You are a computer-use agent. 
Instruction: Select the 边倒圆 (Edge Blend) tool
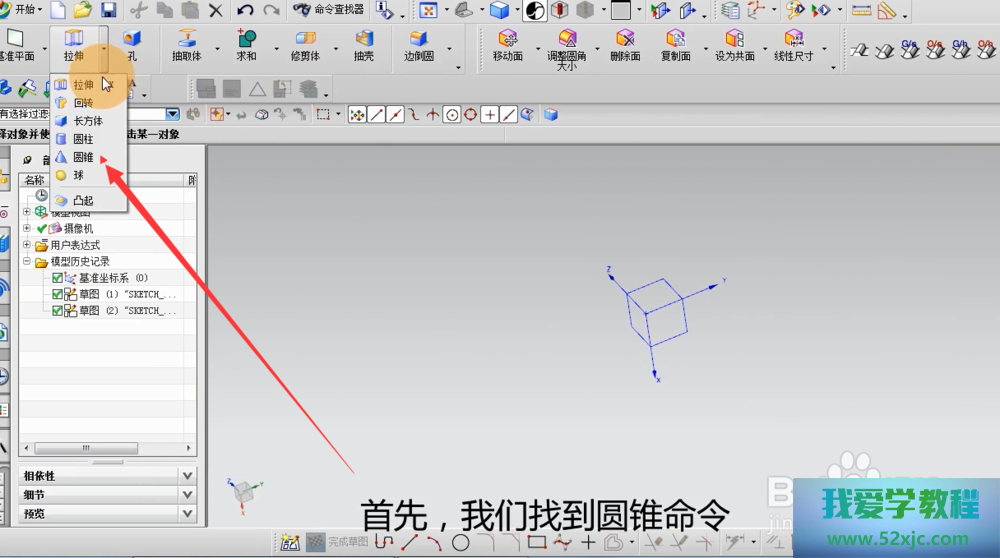click(x=418, y=43)
